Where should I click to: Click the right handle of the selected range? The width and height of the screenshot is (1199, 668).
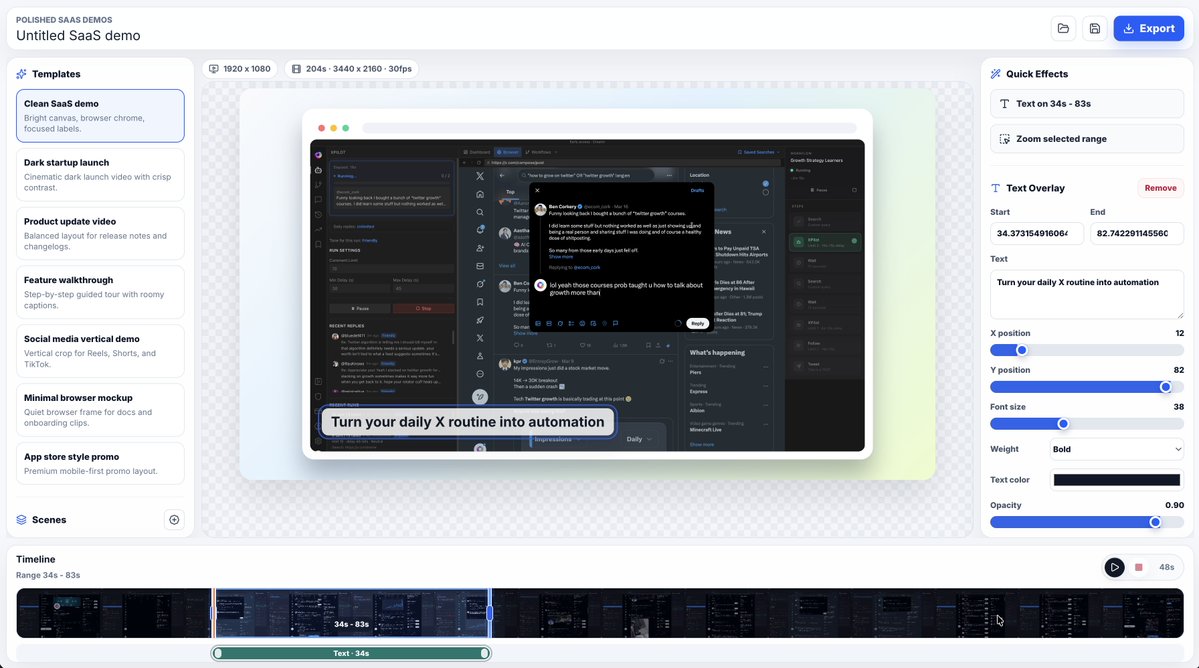click(489, 613)
